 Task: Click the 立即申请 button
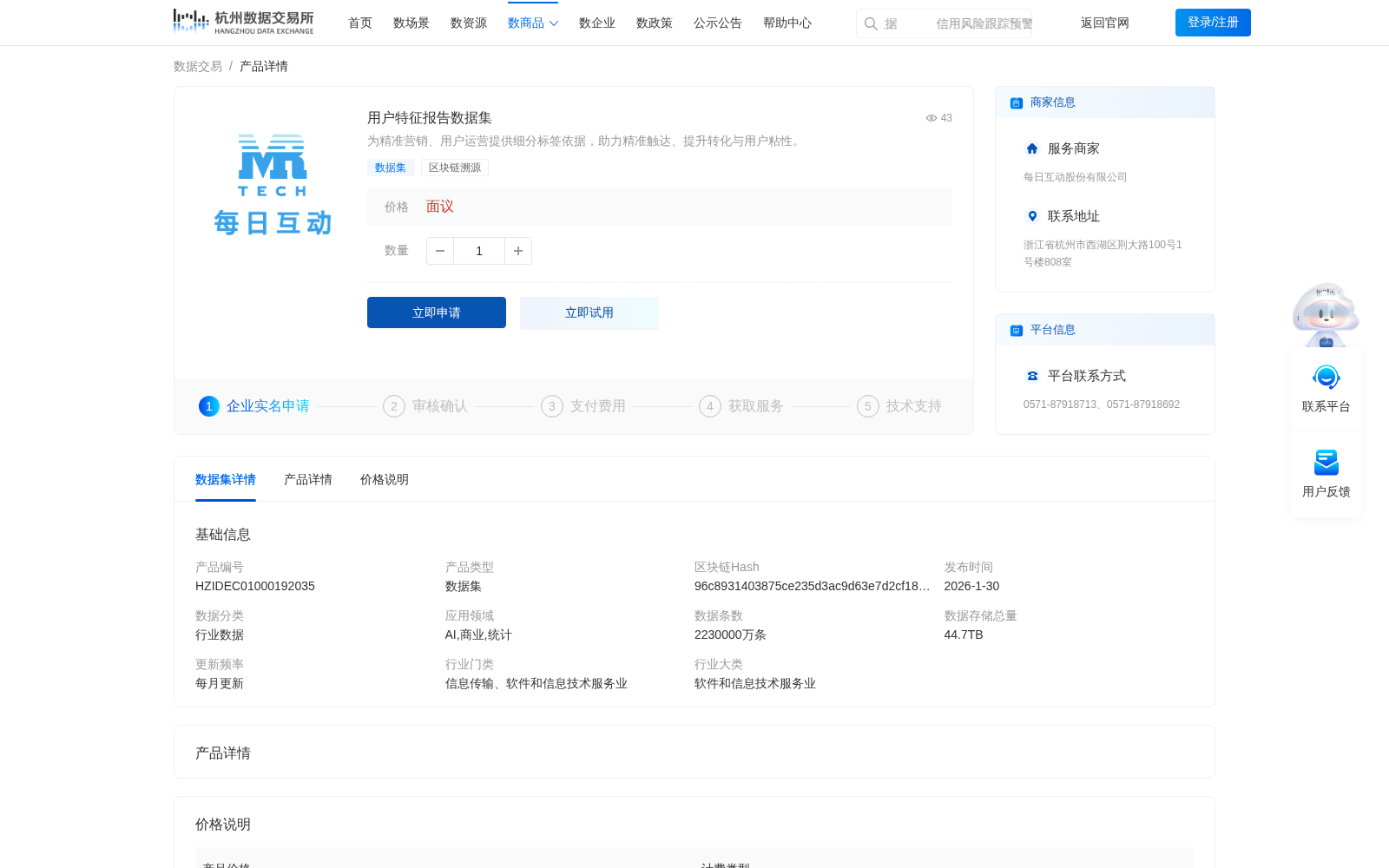click(x=437, y=312)
